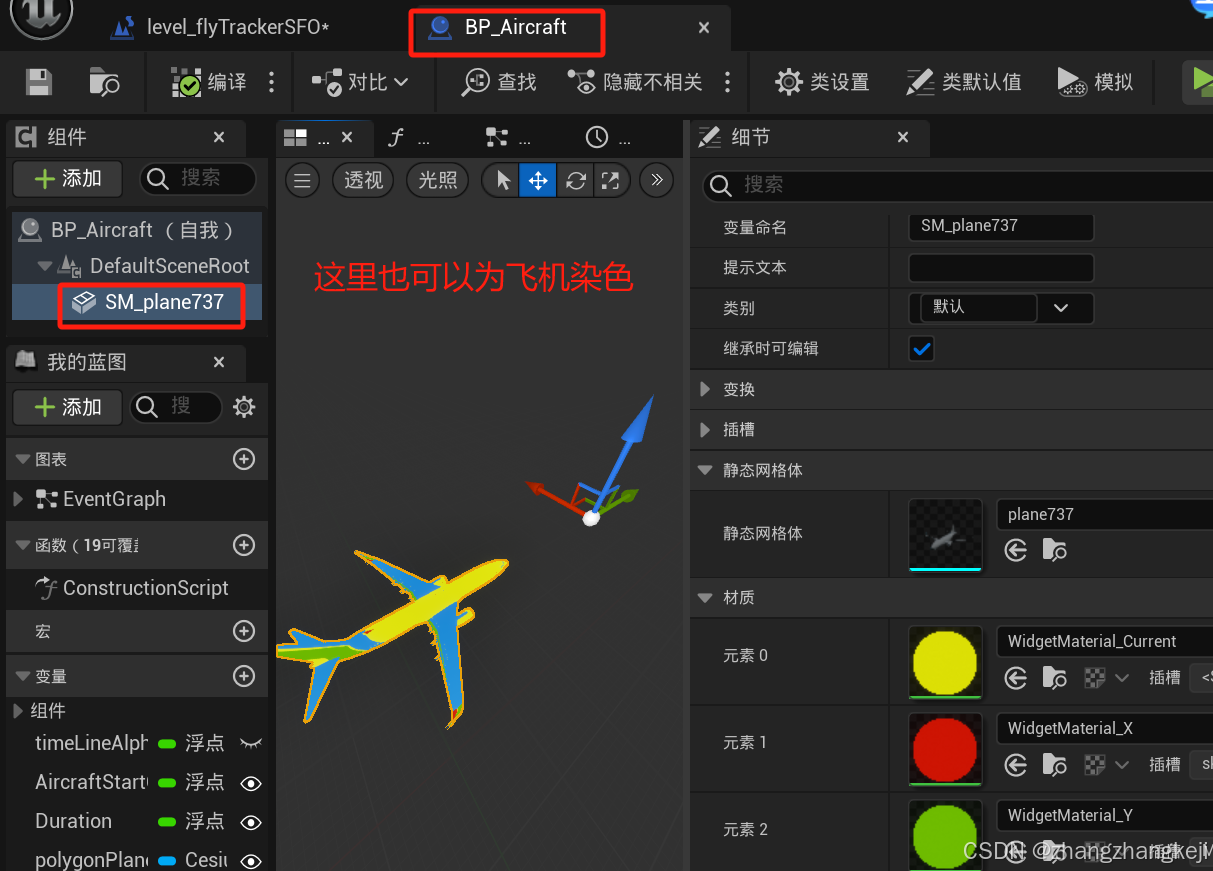Expand the 变换 transform section
Viewport: 1213px width, 871px height.
[x=706, y=389]
